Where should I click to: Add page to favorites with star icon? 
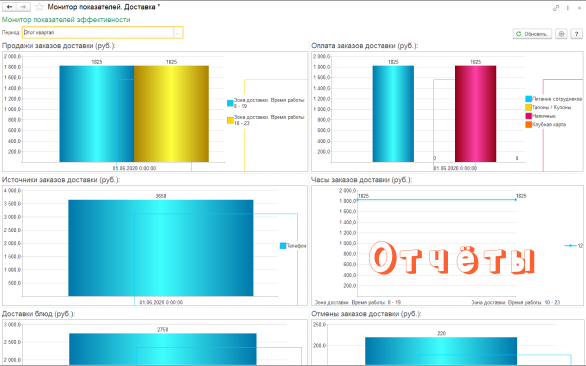click(x=39, y=7)
